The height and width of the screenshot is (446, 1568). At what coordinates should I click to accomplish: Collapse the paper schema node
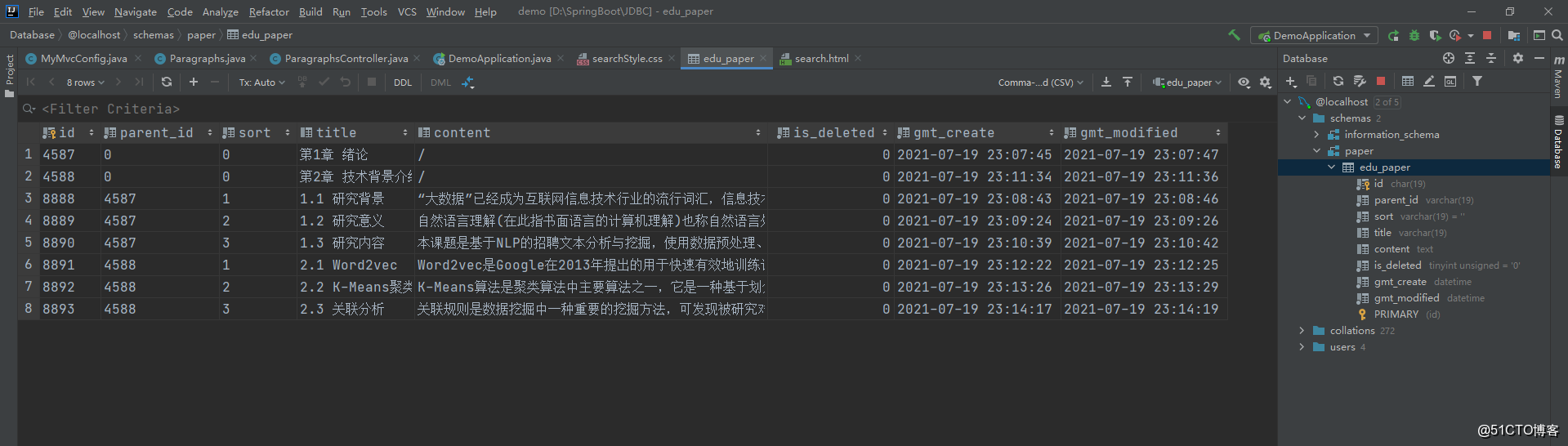1316,150
